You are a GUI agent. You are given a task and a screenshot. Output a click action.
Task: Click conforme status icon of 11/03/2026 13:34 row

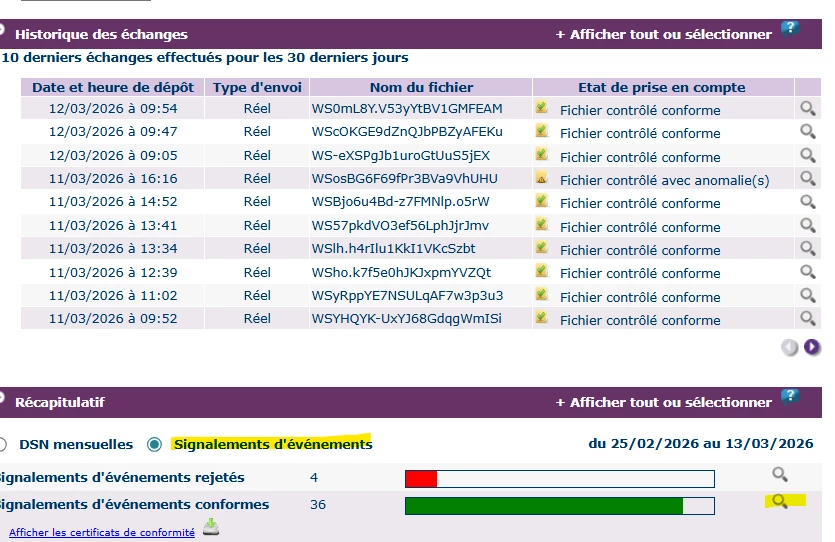542,247
